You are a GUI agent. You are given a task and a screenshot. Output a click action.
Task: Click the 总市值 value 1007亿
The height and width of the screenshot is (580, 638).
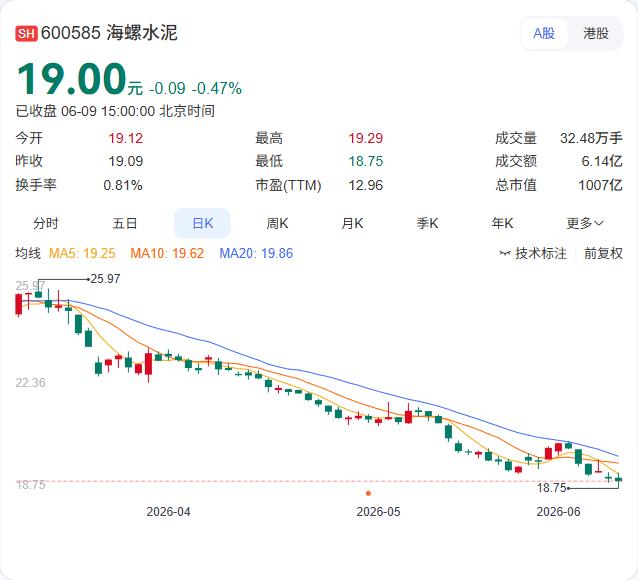click(x=601, y=186)
